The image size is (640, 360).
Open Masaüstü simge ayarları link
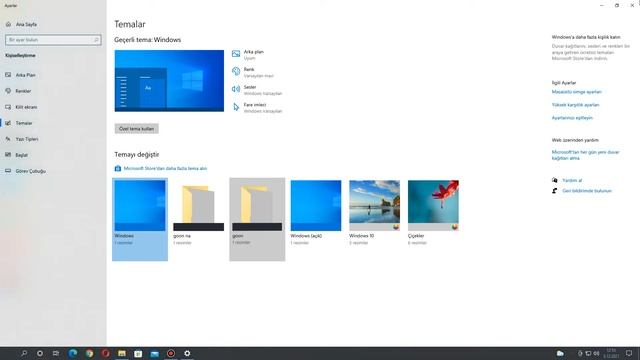[x=576, y=92]
